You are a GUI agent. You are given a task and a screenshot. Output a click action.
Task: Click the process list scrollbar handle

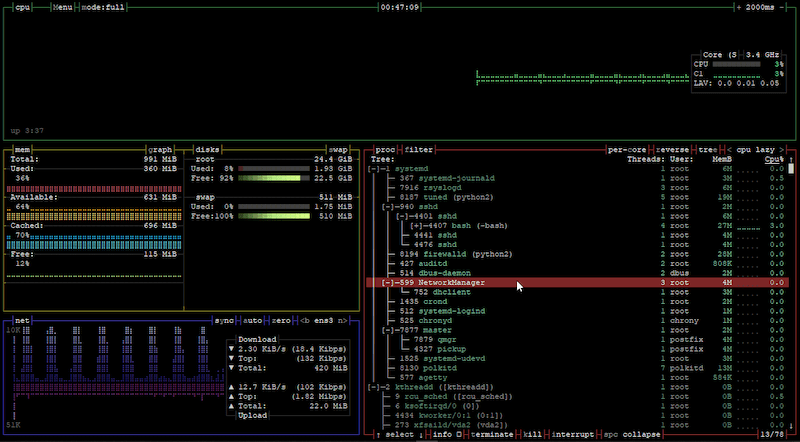point(791,169)
